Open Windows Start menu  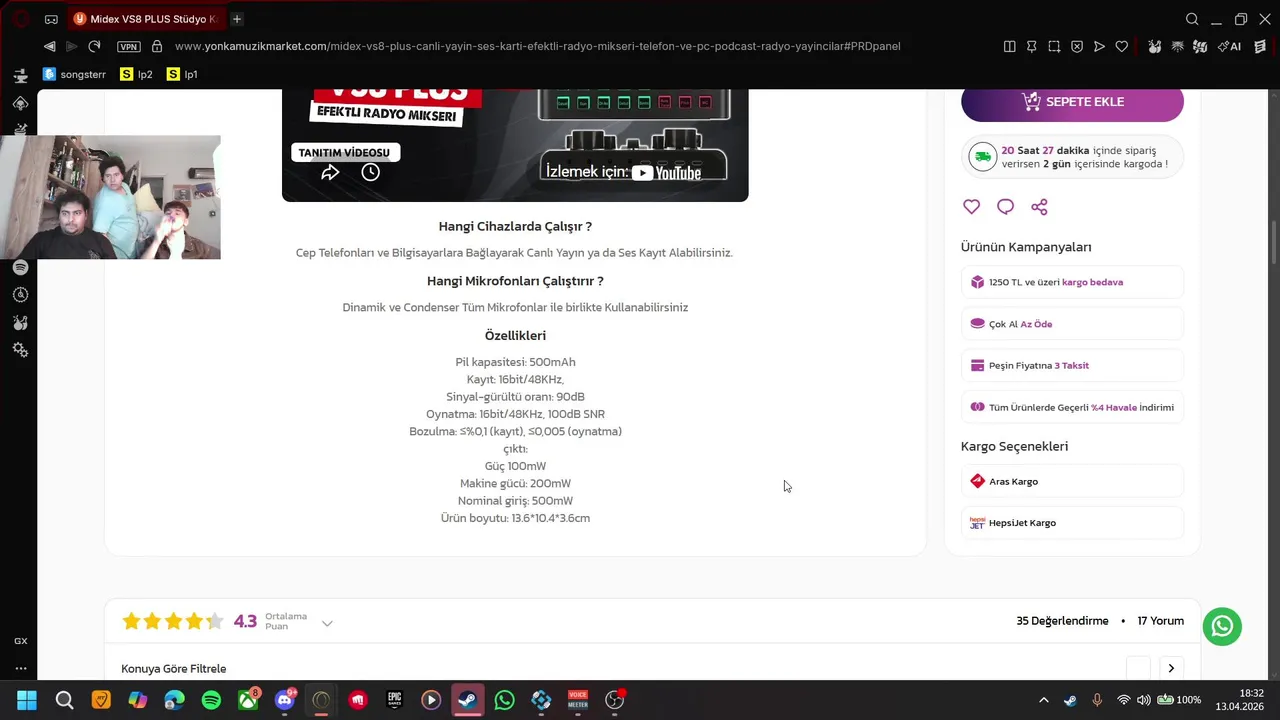27,700
